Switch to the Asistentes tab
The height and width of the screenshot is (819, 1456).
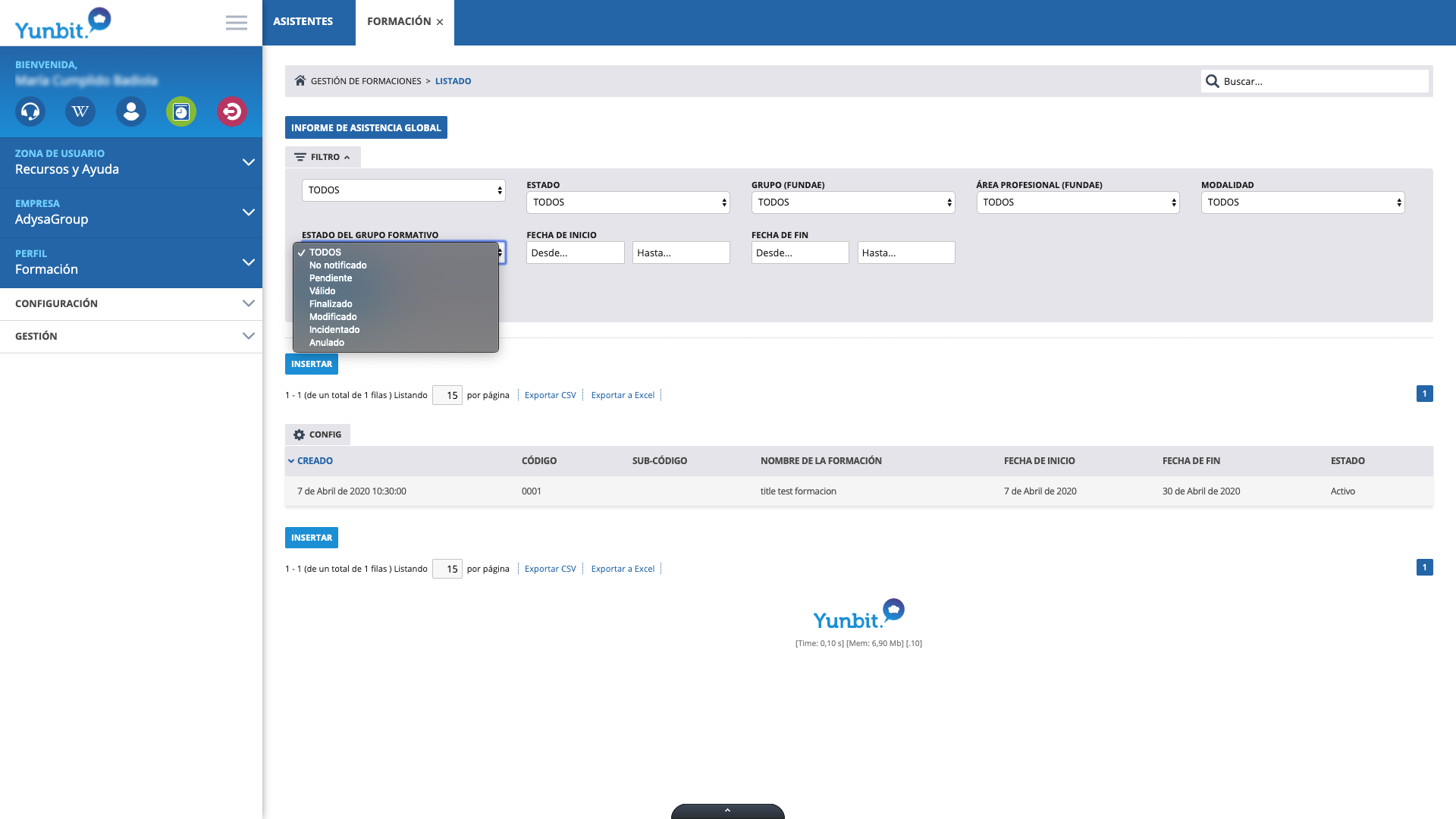[x=303, y=22]
